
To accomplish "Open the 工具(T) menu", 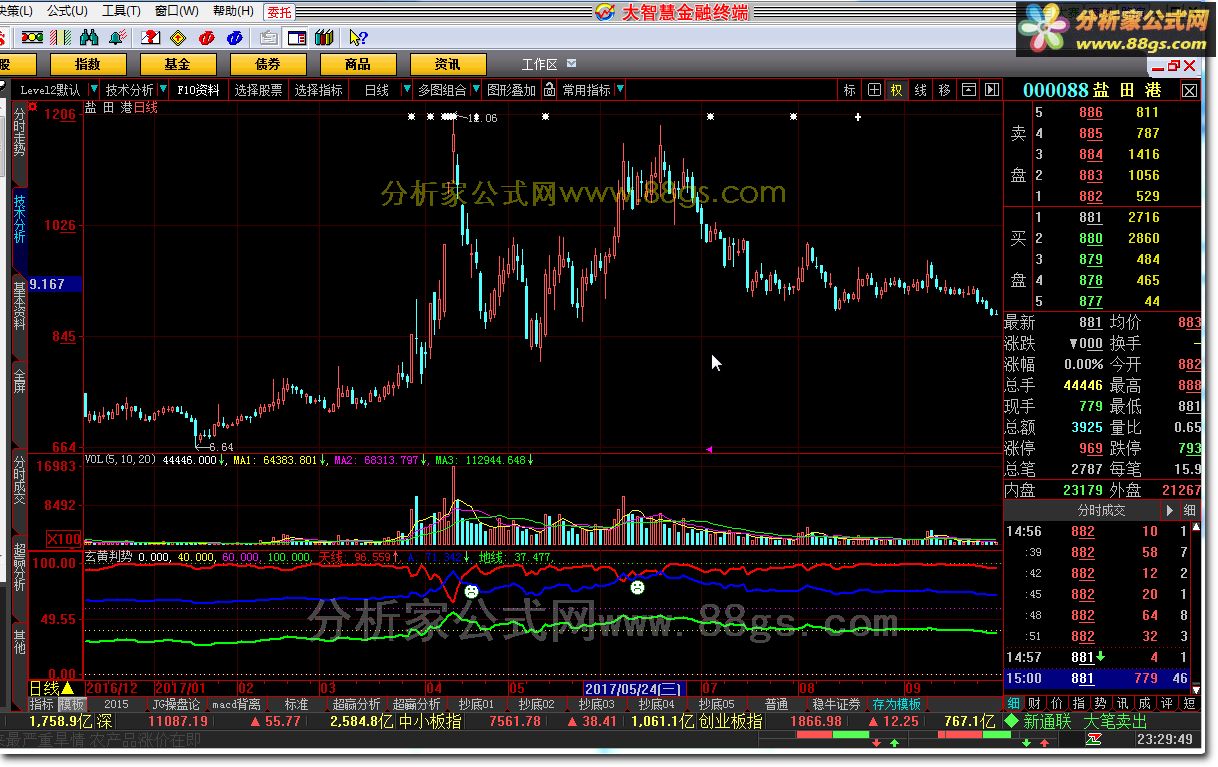I will (x=121, y=11).
